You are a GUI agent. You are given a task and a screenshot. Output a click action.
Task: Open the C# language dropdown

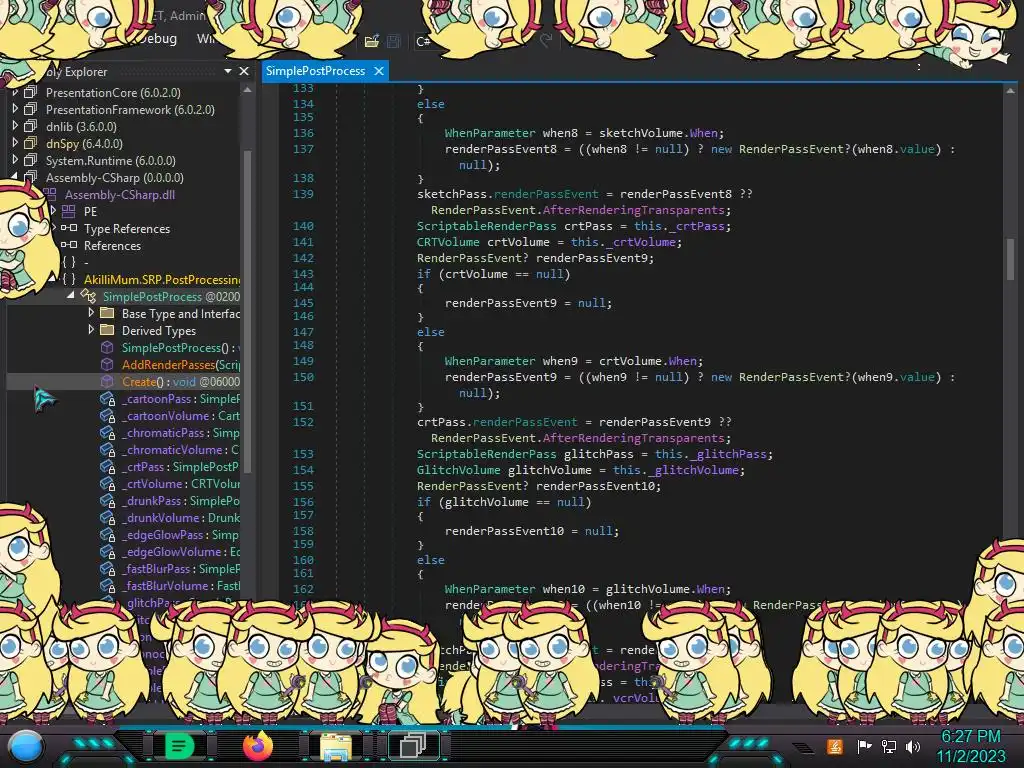click(423, 42)
